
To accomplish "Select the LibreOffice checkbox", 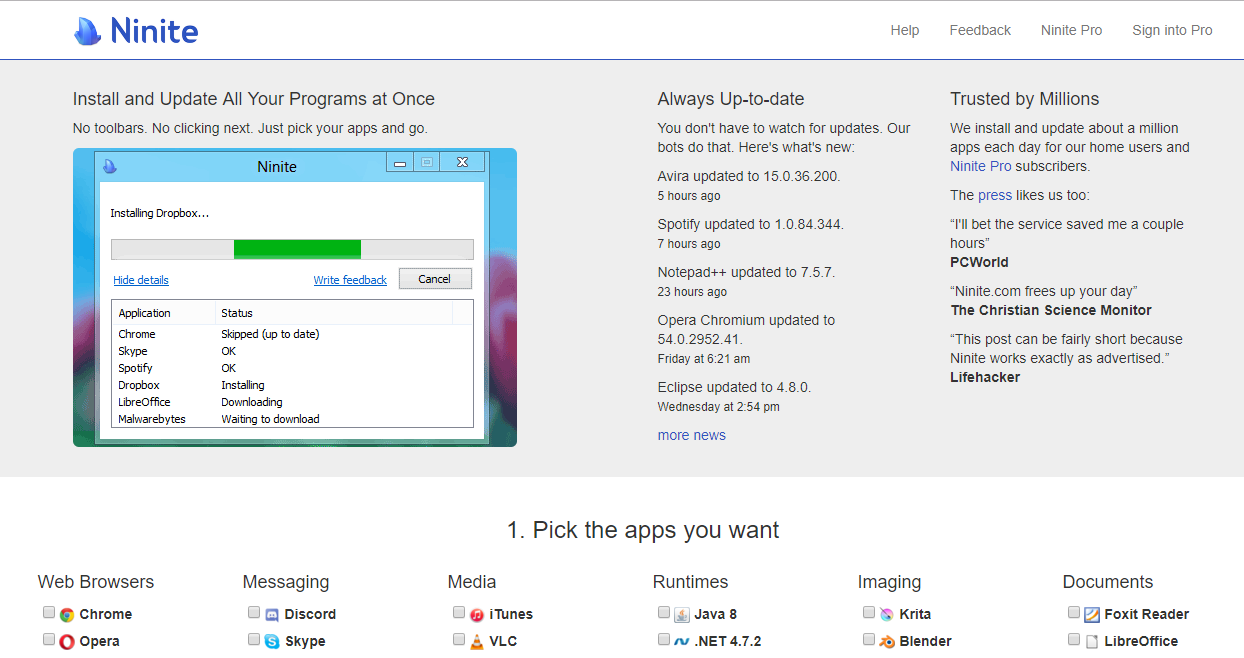I will click(1073, 640).
